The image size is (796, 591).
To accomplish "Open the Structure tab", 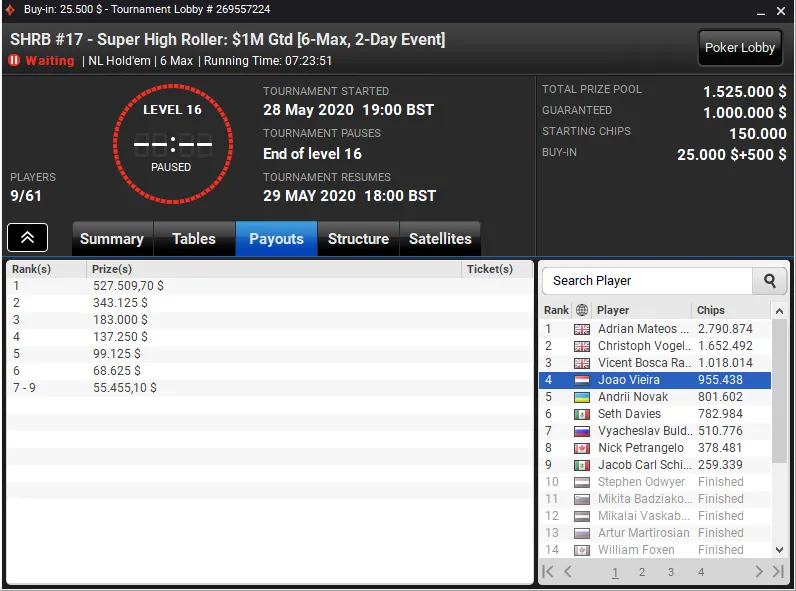I will pyautogui.click(x=358, y=239).
